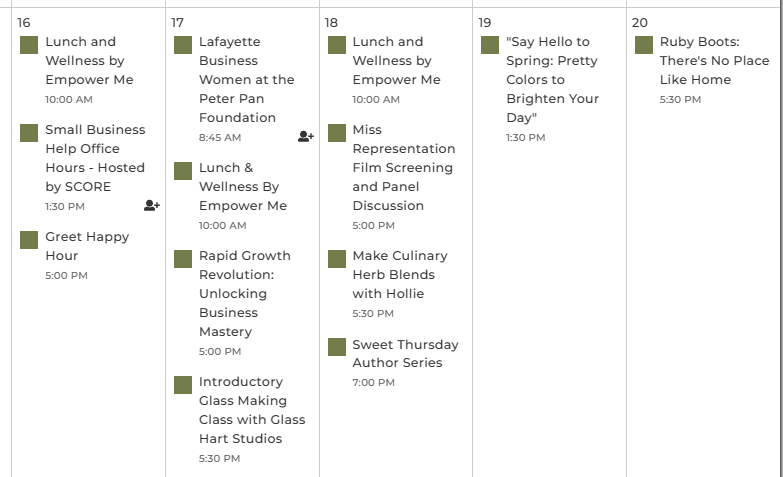Open Make Culinary Herb Blends with Hollie
This screenshot has height=477, width=783.
[x=399, y=275]
